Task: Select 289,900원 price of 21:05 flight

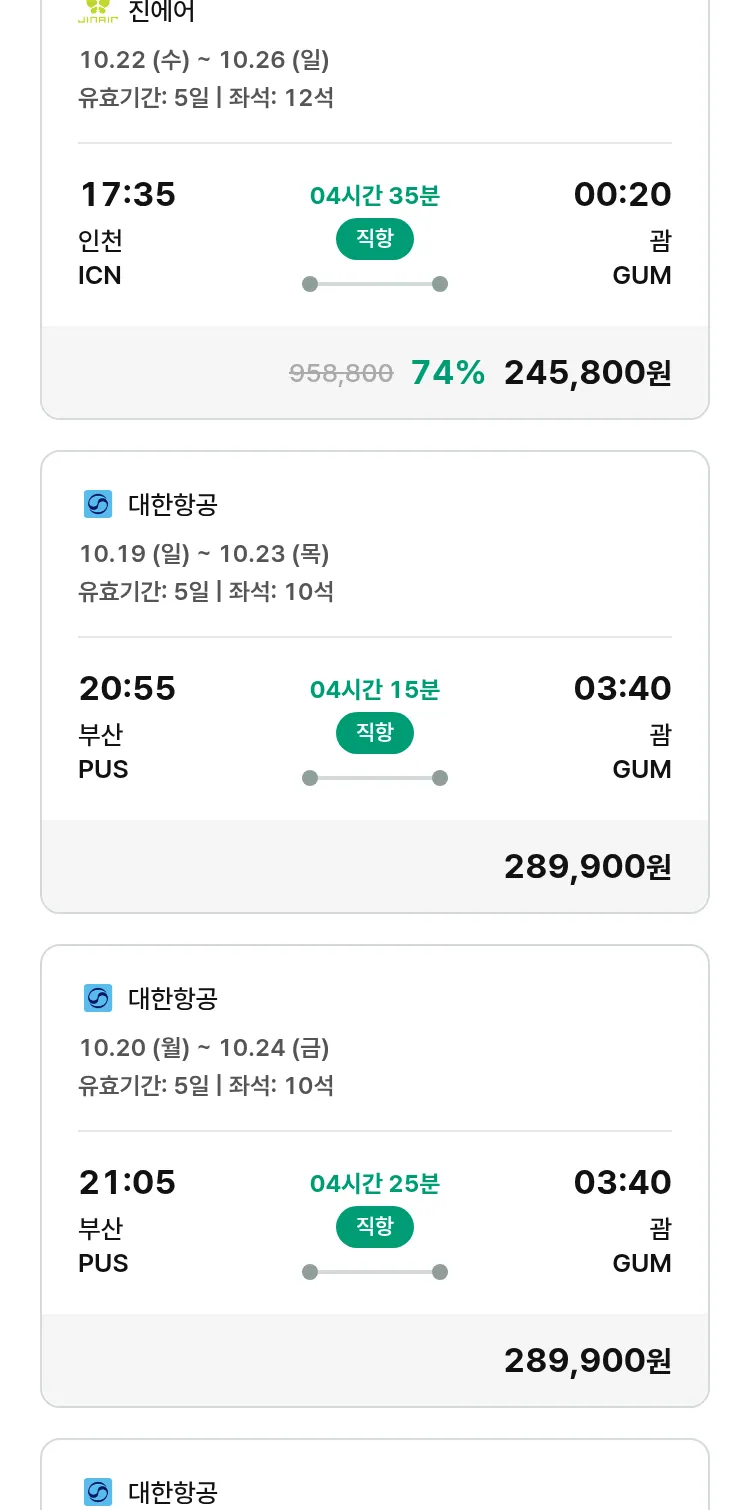Action: pos(587,1361)
